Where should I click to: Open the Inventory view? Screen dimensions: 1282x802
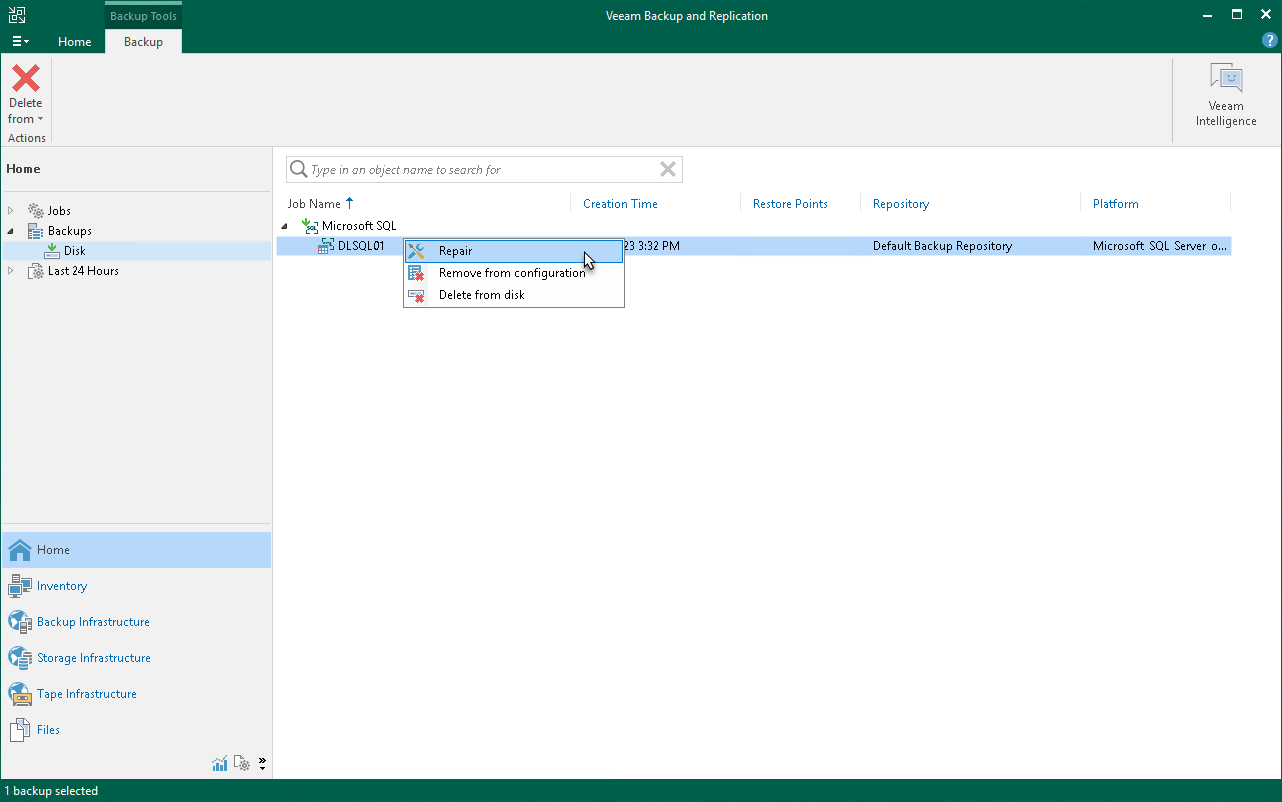[135, 586]
